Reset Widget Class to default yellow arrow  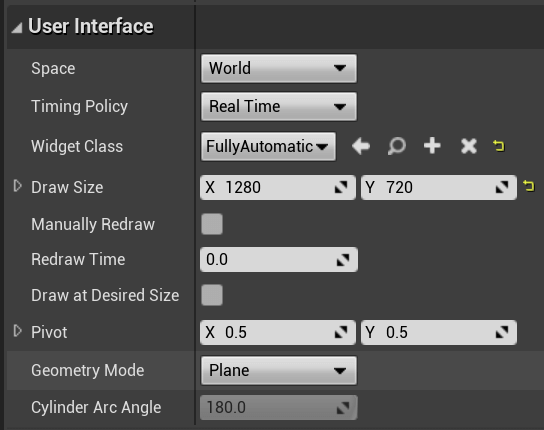click(499, 146)
